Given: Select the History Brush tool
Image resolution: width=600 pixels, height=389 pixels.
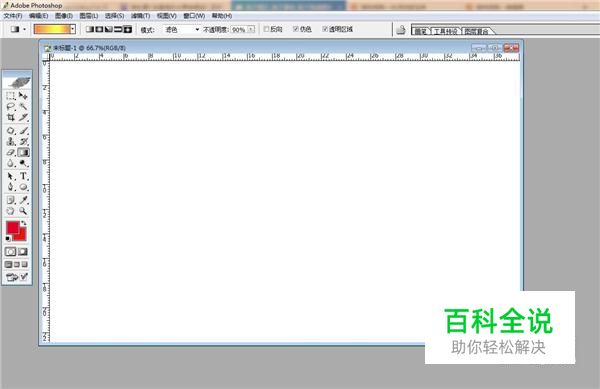Looking at the screenshot, I should [x=23, y=142].
